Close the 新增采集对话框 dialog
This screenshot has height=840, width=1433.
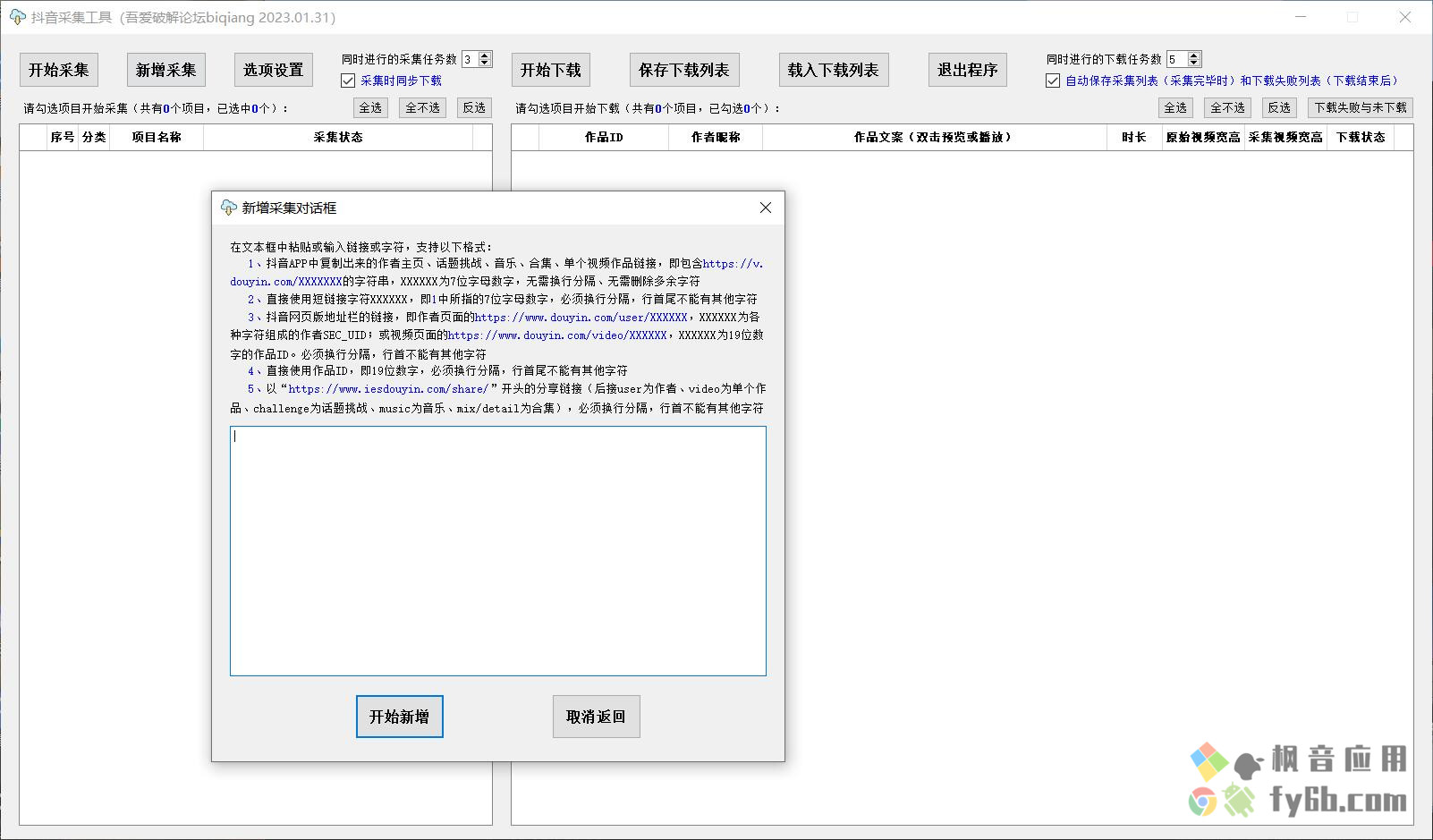pos(766,208)
